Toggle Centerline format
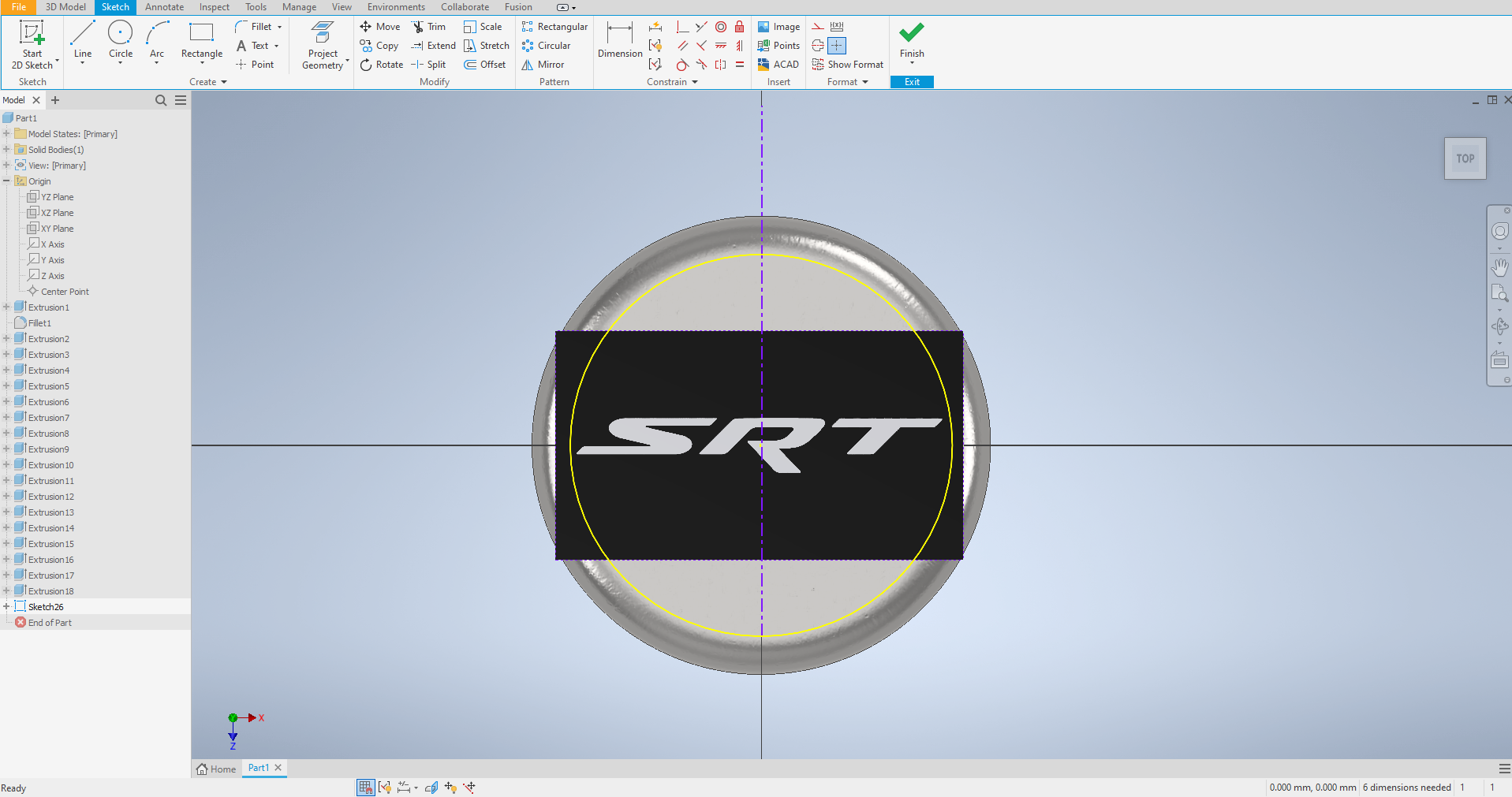This screenshot has width=1512, height=797. coord(818,46)
